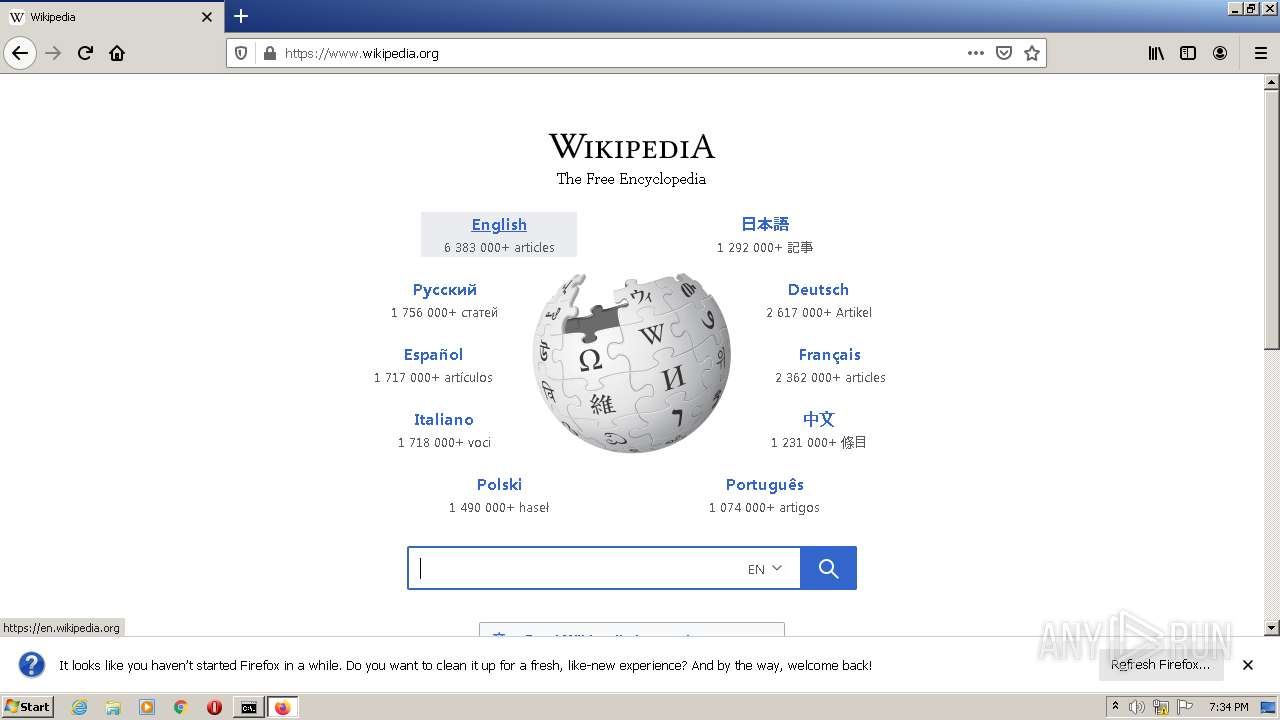Launch Chrome from the taskbar
This screenshot has width=1280, height=720.
click(x=181, y=707)
